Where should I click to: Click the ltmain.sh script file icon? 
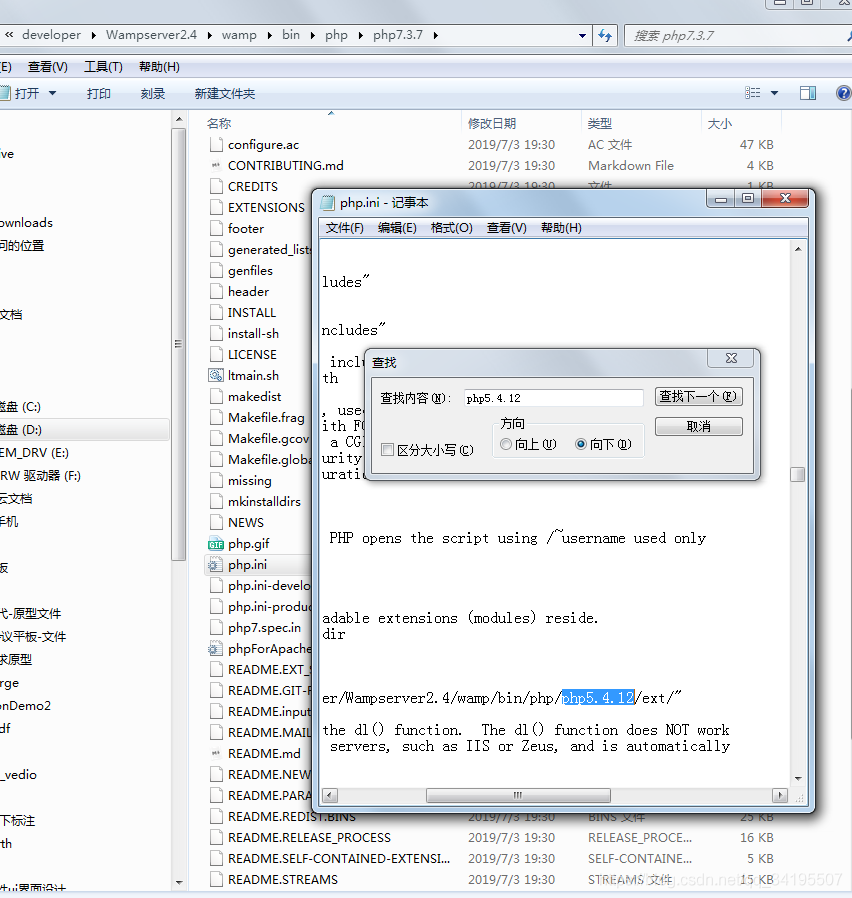(215, 376)
